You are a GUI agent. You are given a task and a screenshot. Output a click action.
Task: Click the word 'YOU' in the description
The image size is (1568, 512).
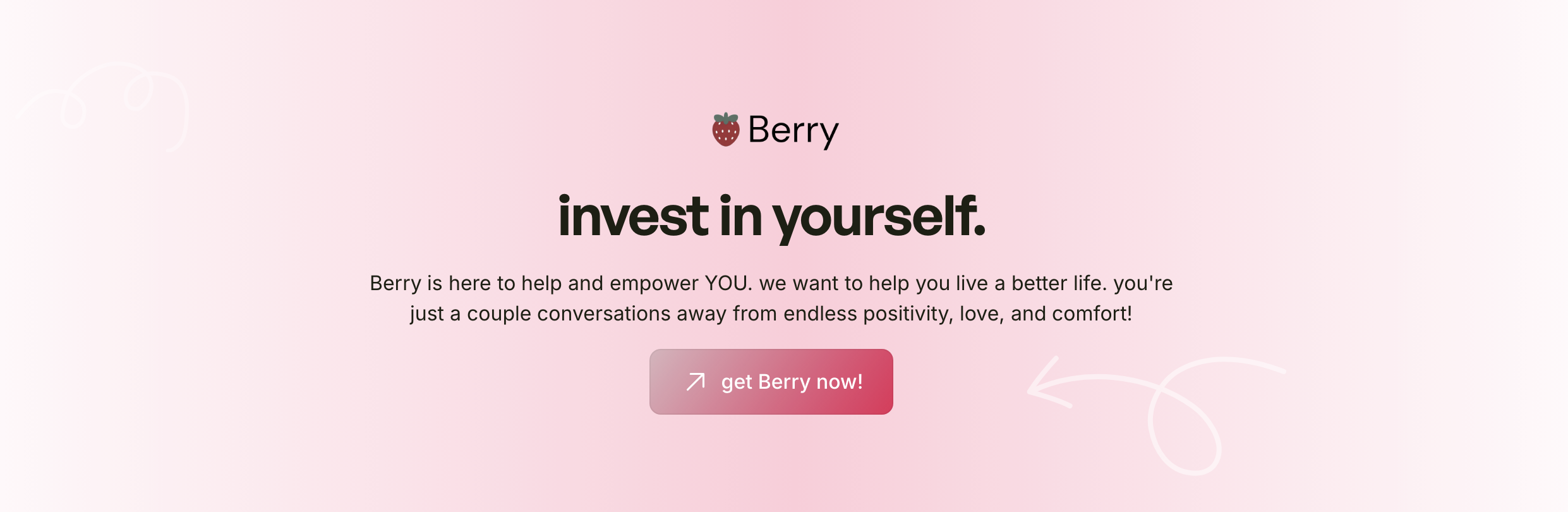[725, 284]
